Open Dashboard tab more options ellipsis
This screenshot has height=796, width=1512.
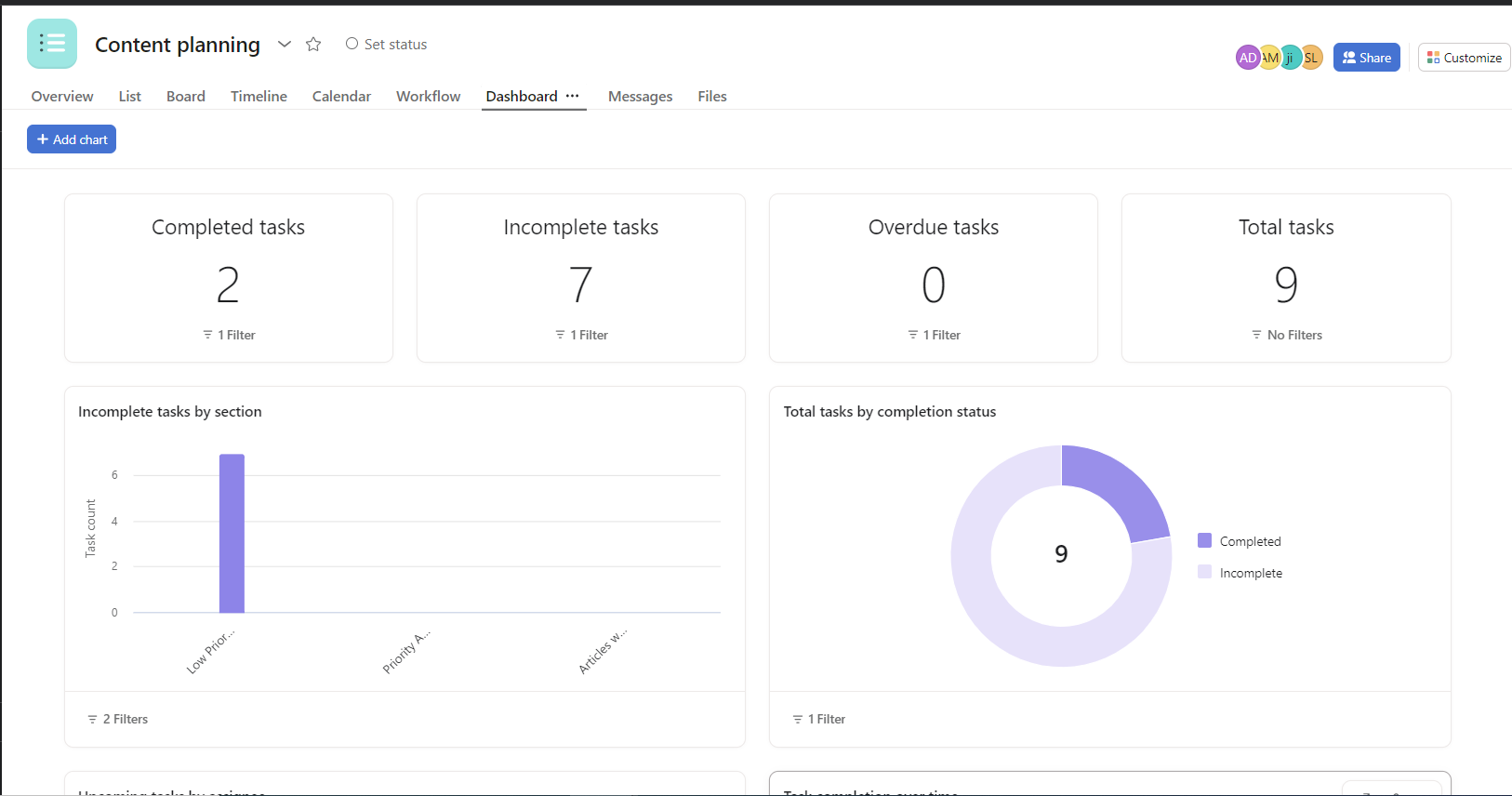573,96
